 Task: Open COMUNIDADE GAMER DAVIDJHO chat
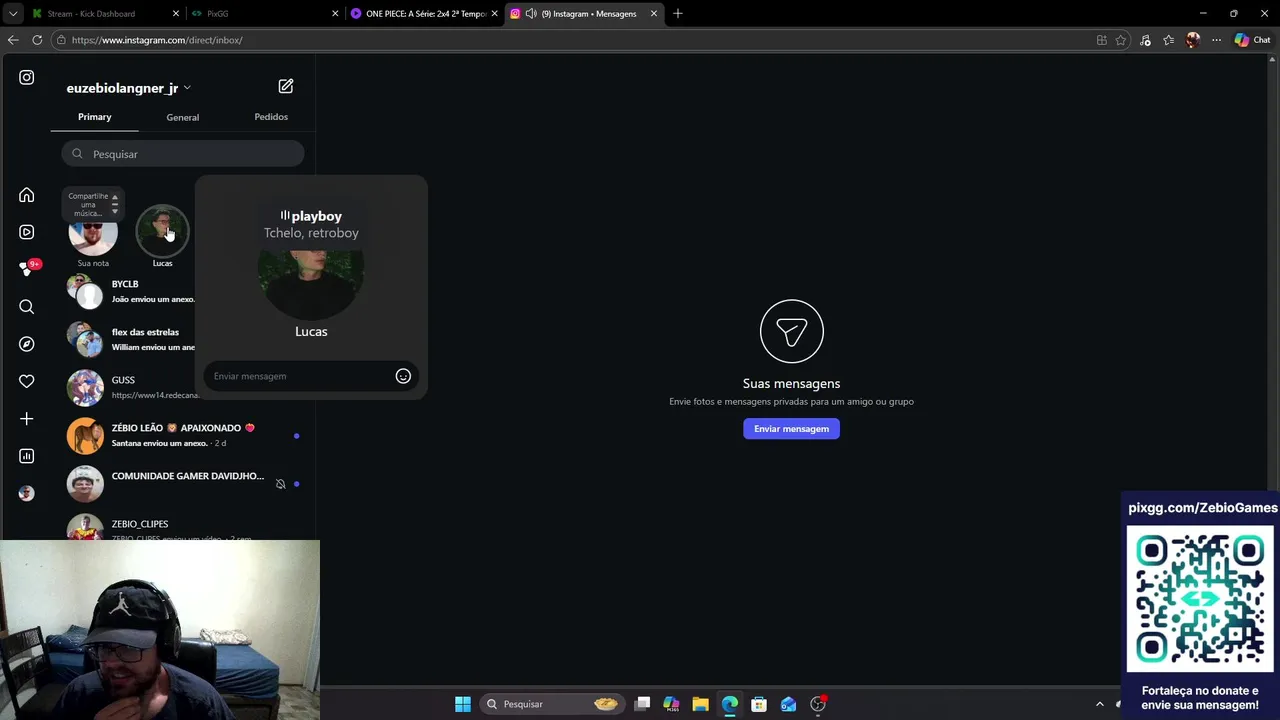(183, 483)
